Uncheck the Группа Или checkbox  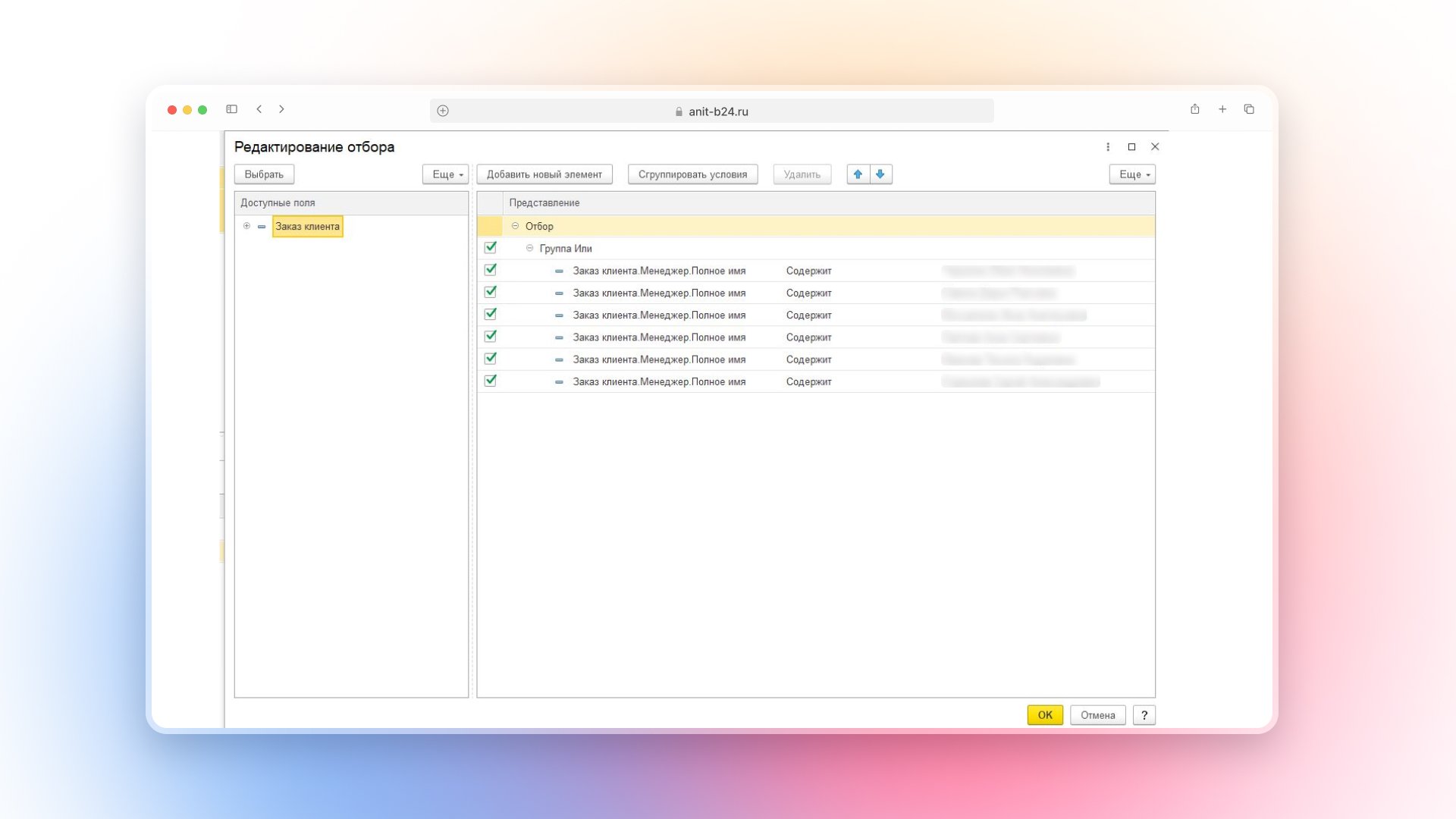[491, 247]
